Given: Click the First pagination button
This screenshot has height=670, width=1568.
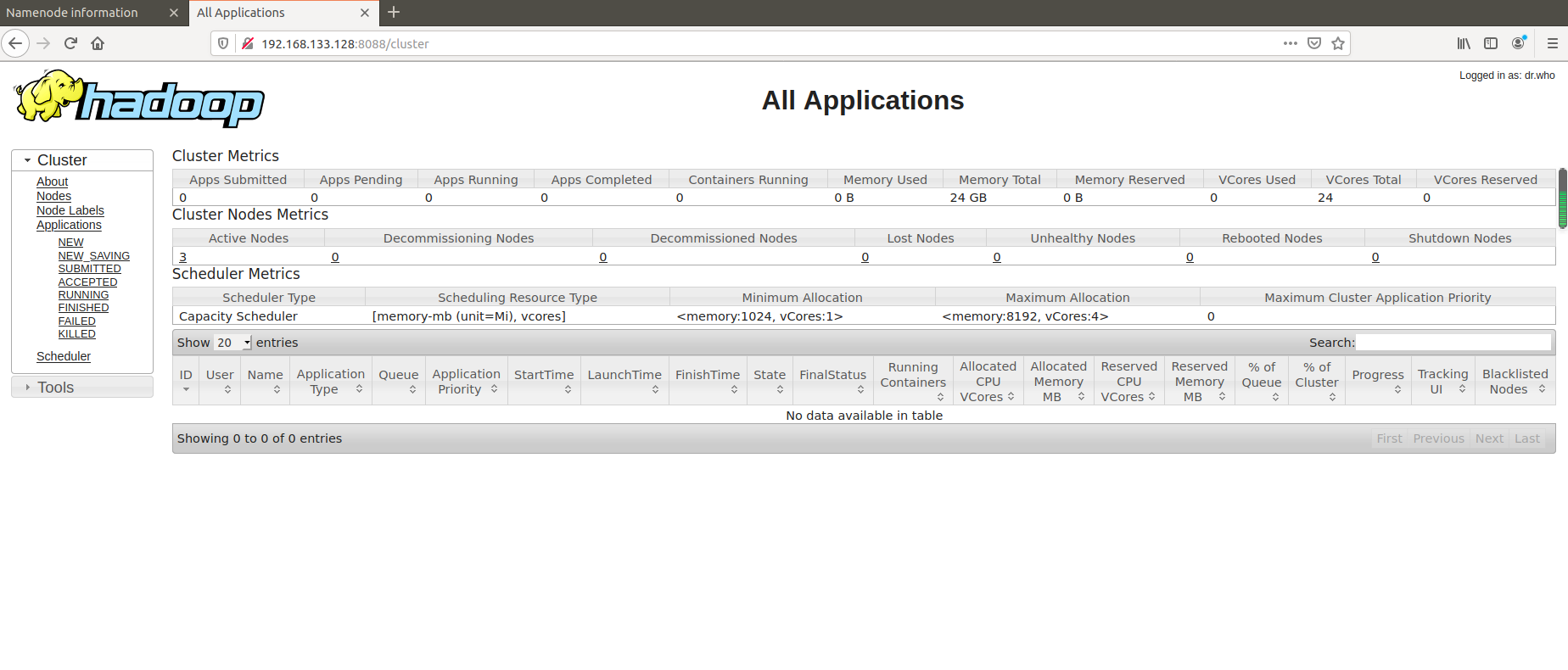Looking at the screenshot, I should tap(1390, 438).
